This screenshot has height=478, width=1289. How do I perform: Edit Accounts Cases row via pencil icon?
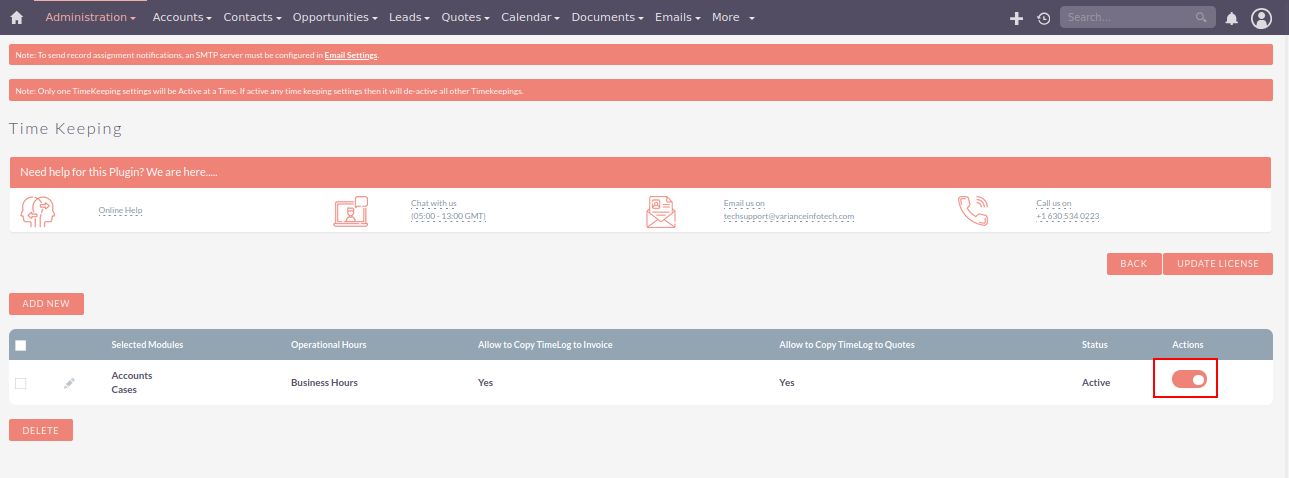(69, 383)
